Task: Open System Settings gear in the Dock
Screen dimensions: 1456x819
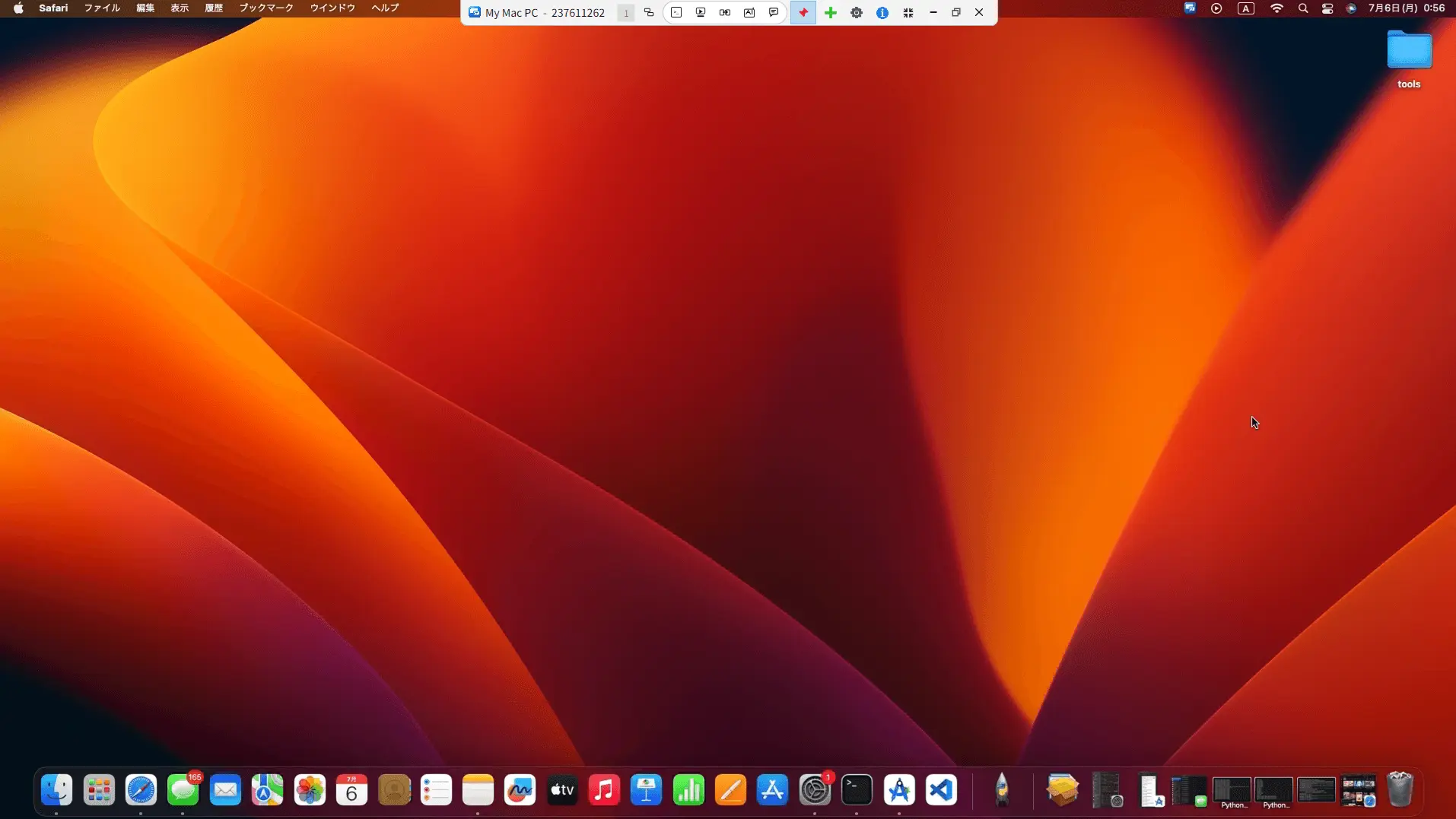Action: [x=815, y=791]
